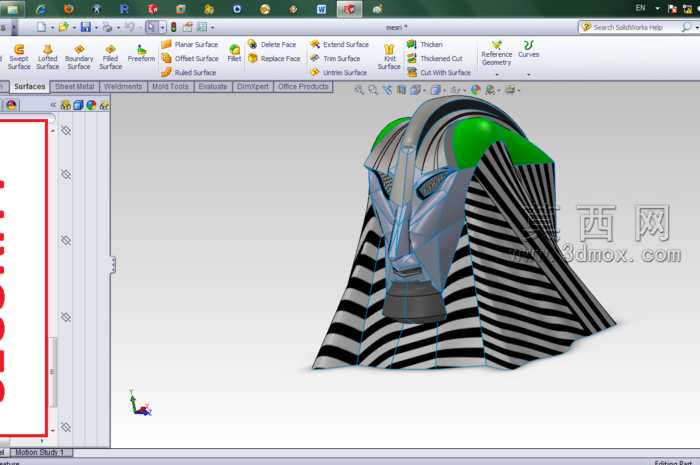The image size is (700, 465).
Task: Switch to the Weldments tab
Action: pyautogui.click(x=123, y=87)
